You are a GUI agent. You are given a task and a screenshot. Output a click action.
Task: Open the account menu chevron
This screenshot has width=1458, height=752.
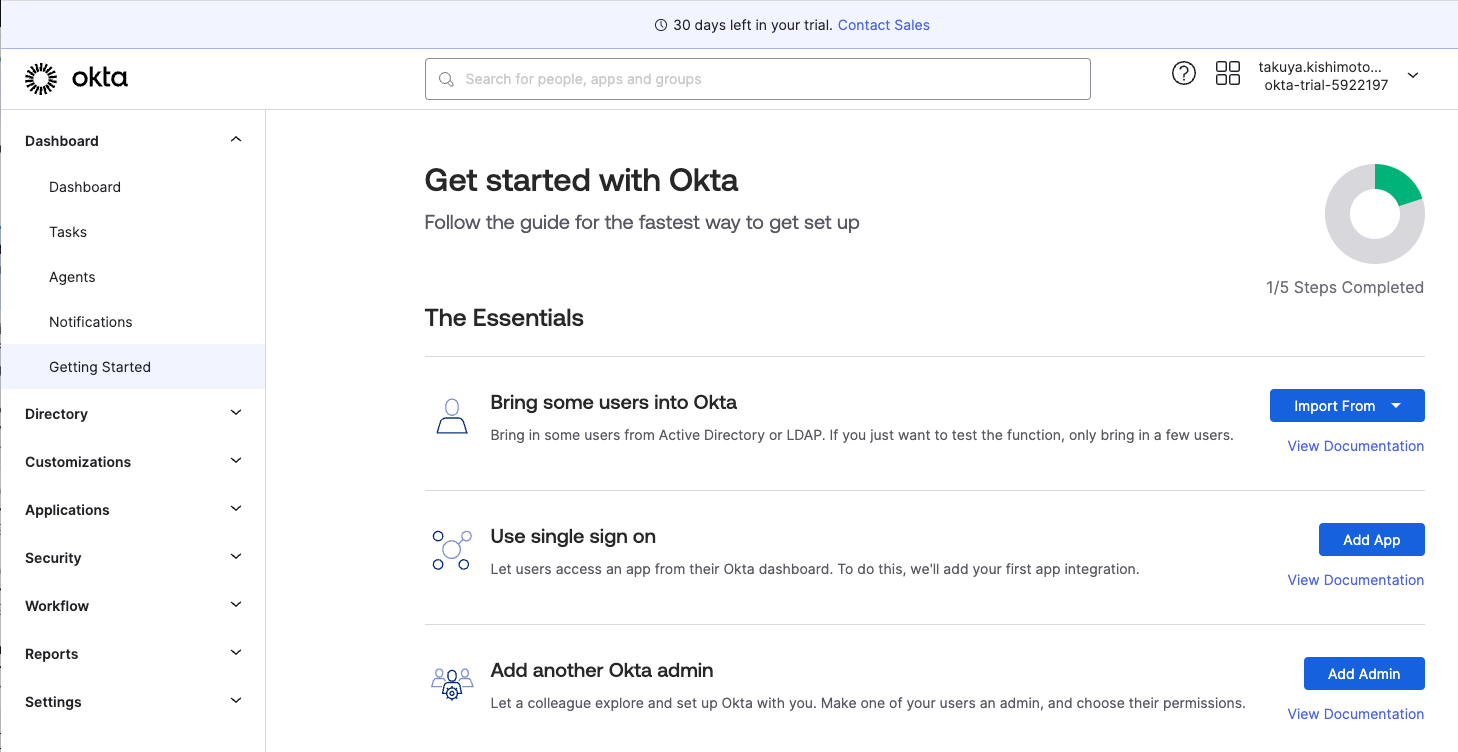1413,76
